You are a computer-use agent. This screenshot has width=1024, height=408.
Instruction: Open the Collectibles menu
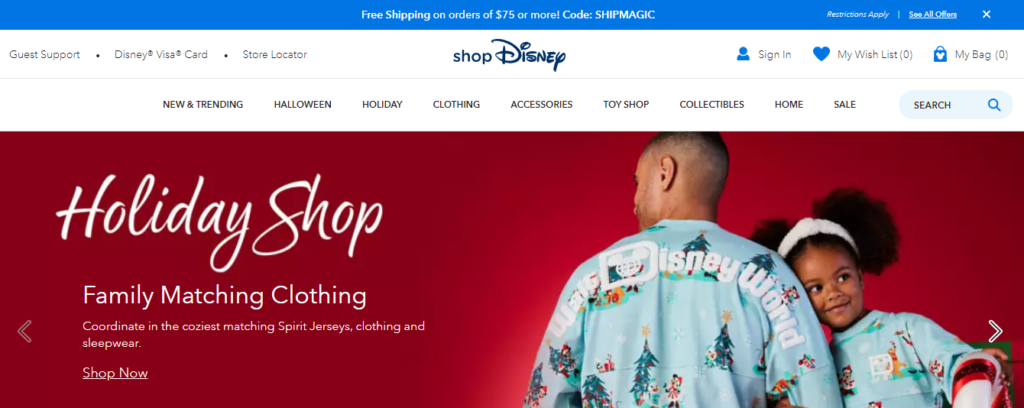(712, 104)
